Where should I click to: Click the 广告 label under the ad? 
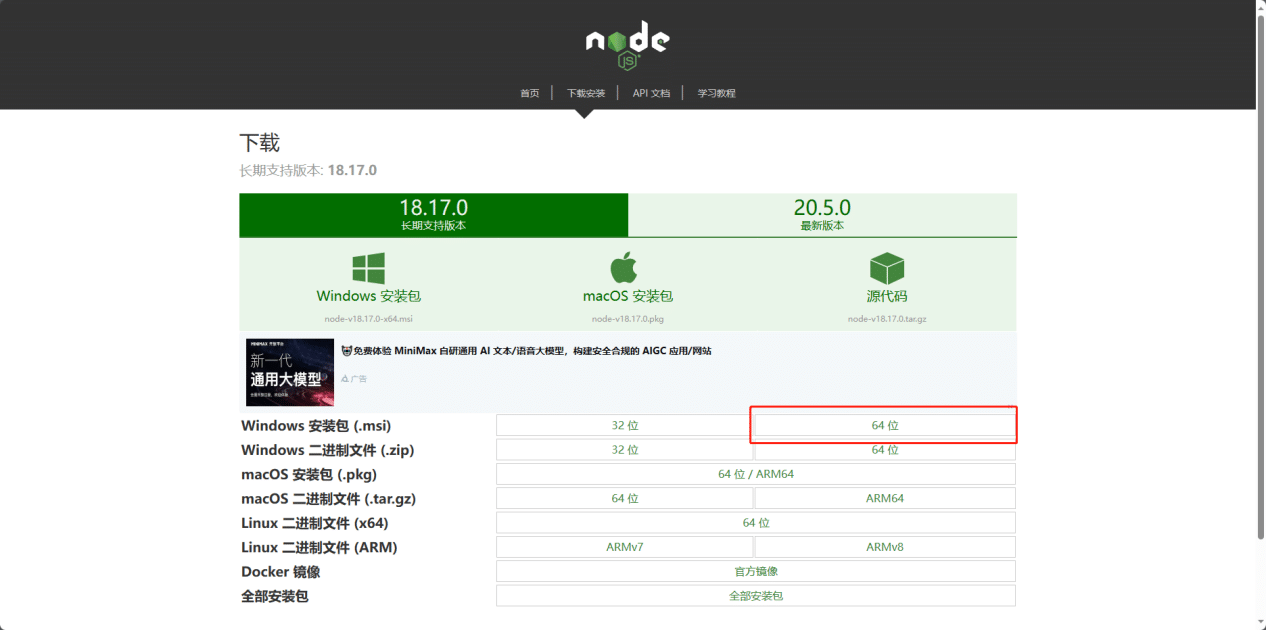coord(354,379)
